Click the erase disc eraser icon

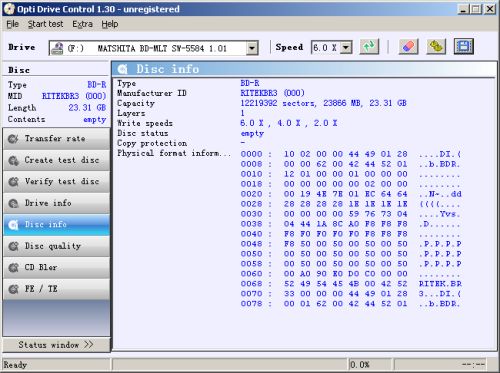409,47
